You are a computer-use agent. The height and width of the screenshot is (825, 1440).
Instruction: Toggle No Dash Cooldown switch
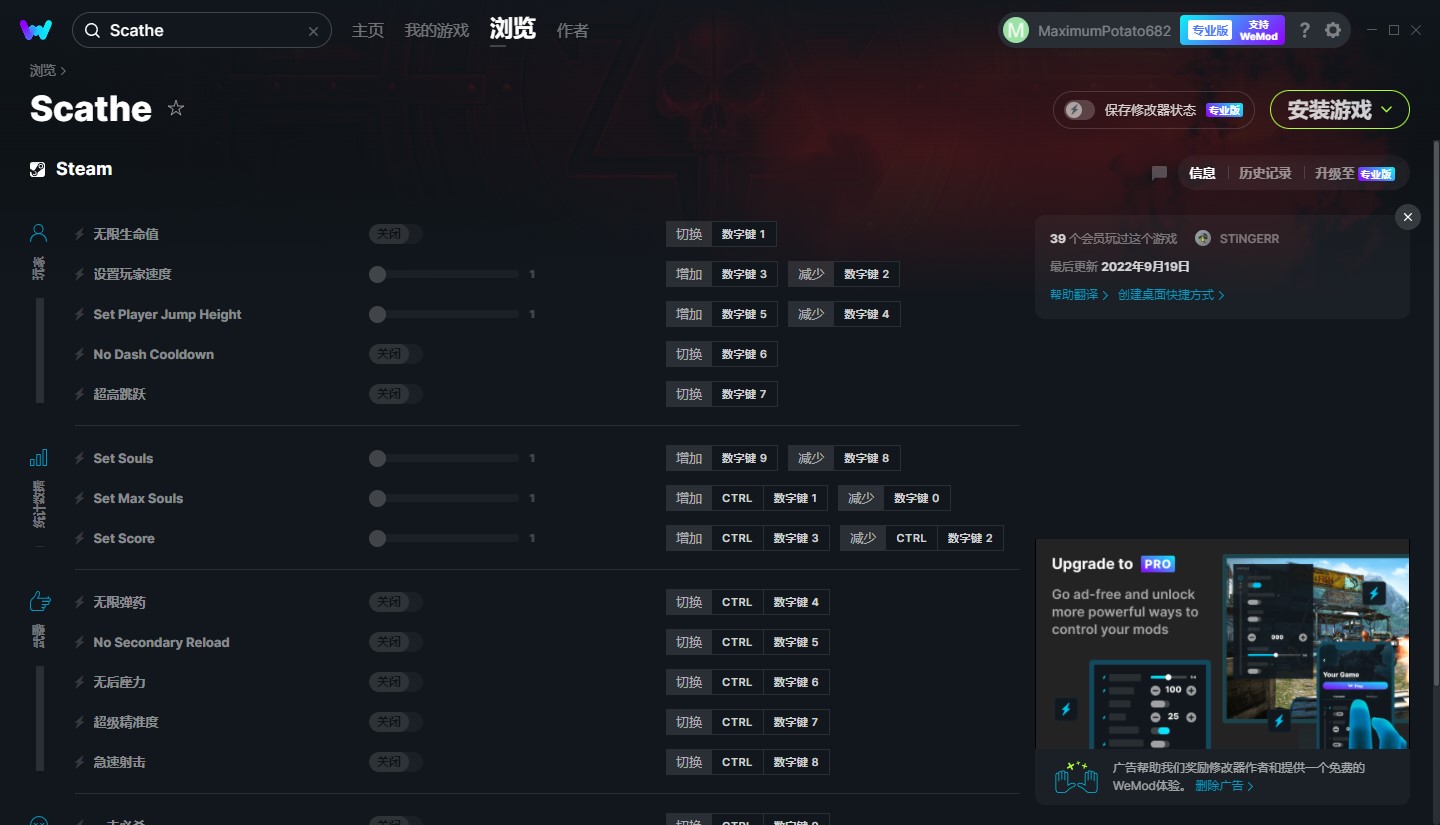[395, 354]
